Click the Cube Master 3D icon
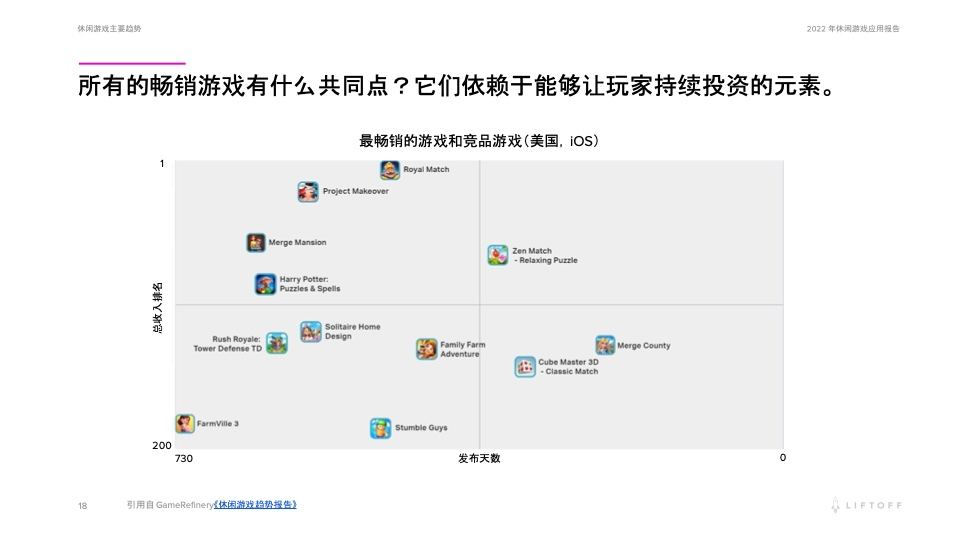This screenshot has height=540, width=960. tap(525, 367)
